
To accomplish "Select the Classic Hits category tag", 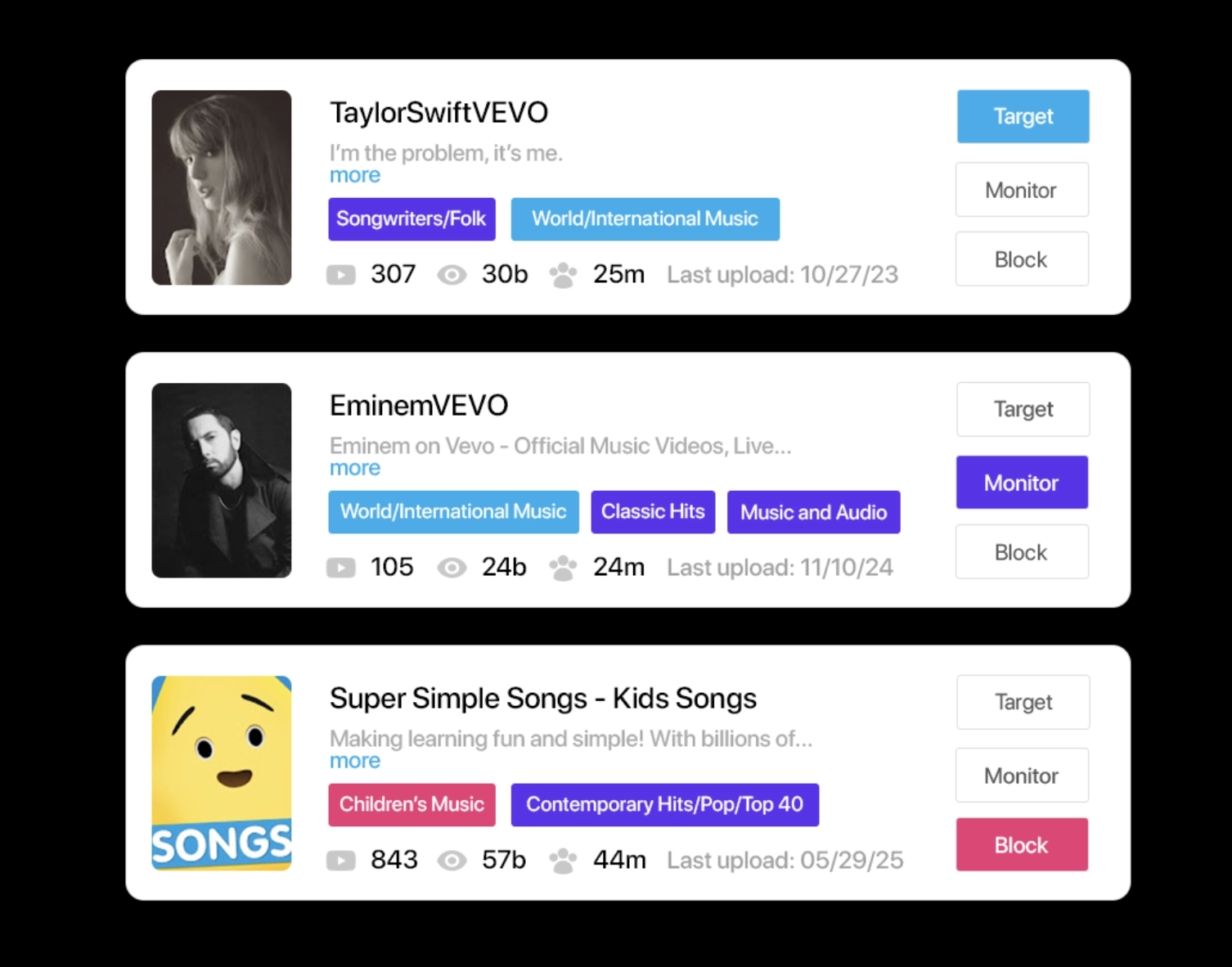I will click(653, 512).
